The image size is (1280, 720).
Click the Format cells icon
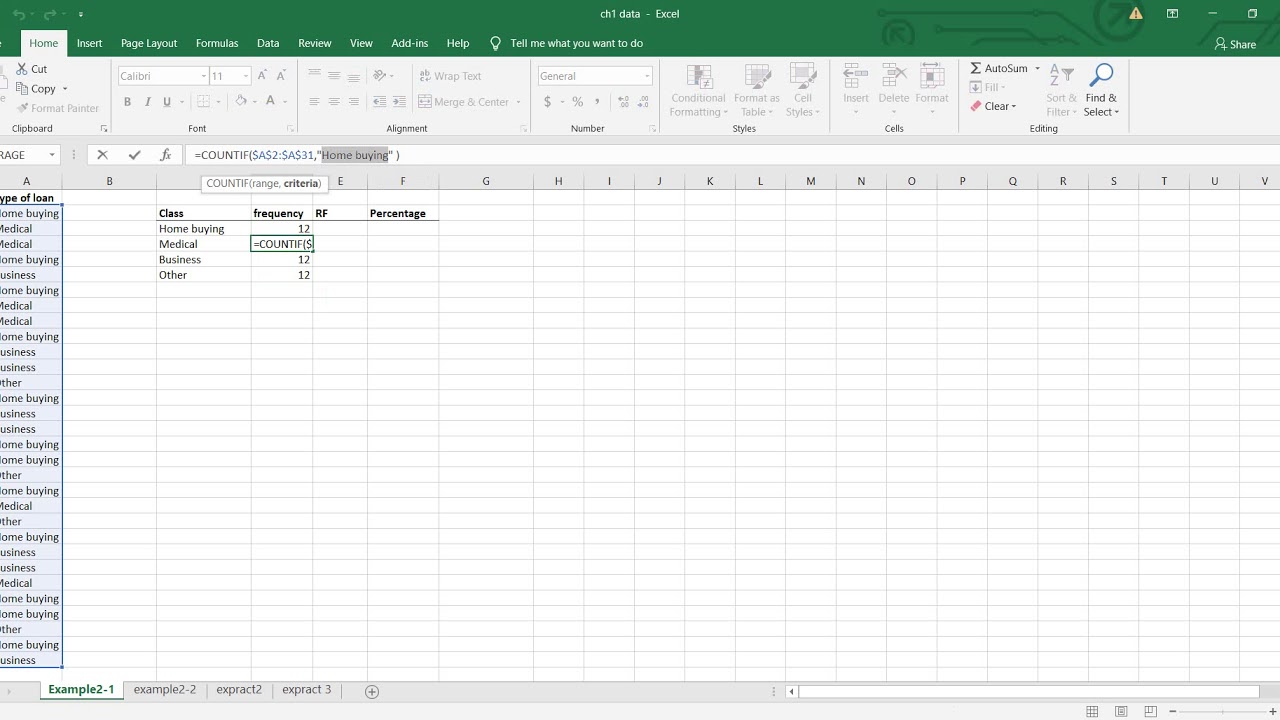click(x=932, y=76)
